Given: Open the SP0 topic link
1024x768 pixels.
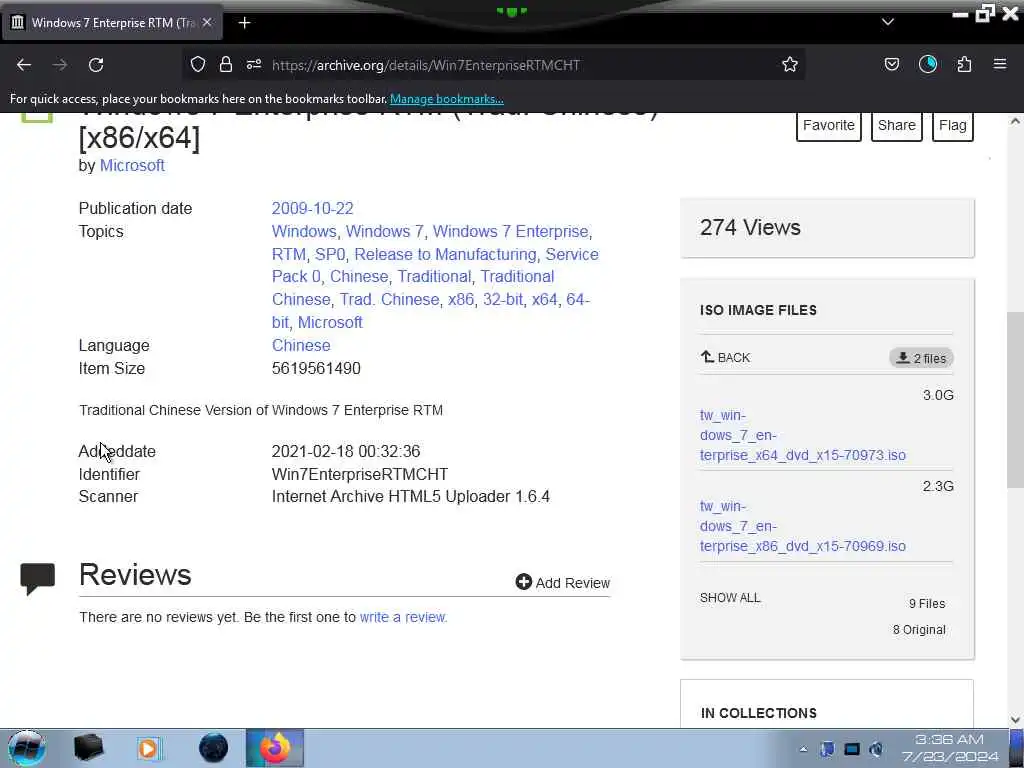Looking at the screenshot, I should click(x=330, y=255).
